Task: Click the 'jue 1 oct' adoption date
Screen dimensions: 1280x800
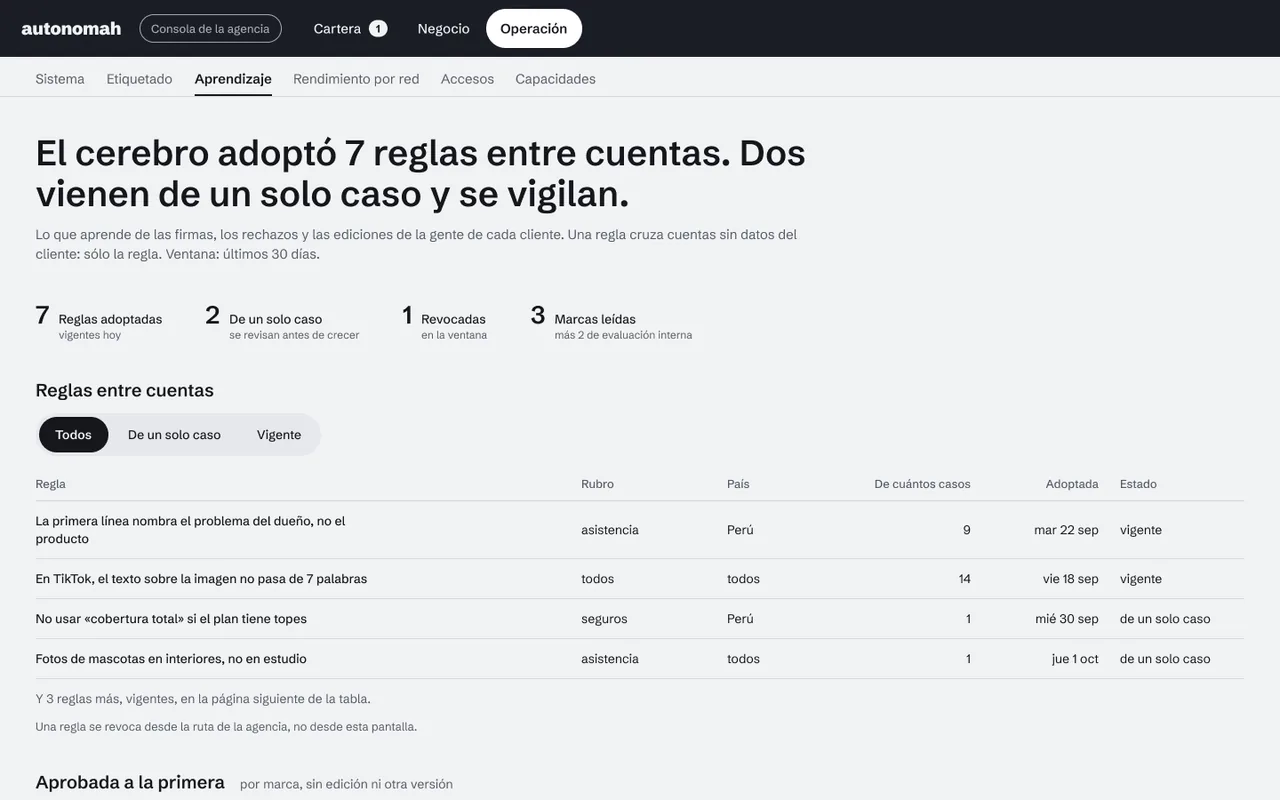Action: (x=1075, y=659)
